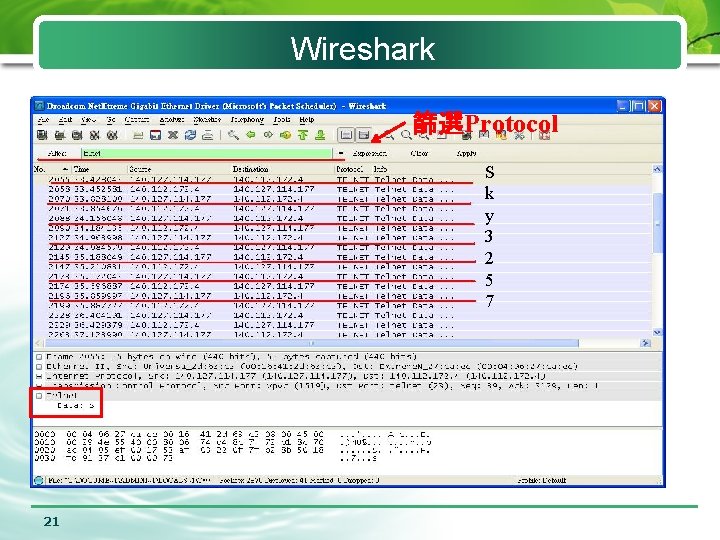Open the Capture Options toolbar icon
Image resolution: width=720 pixels, height=540 pixels.
pos(59,135)
